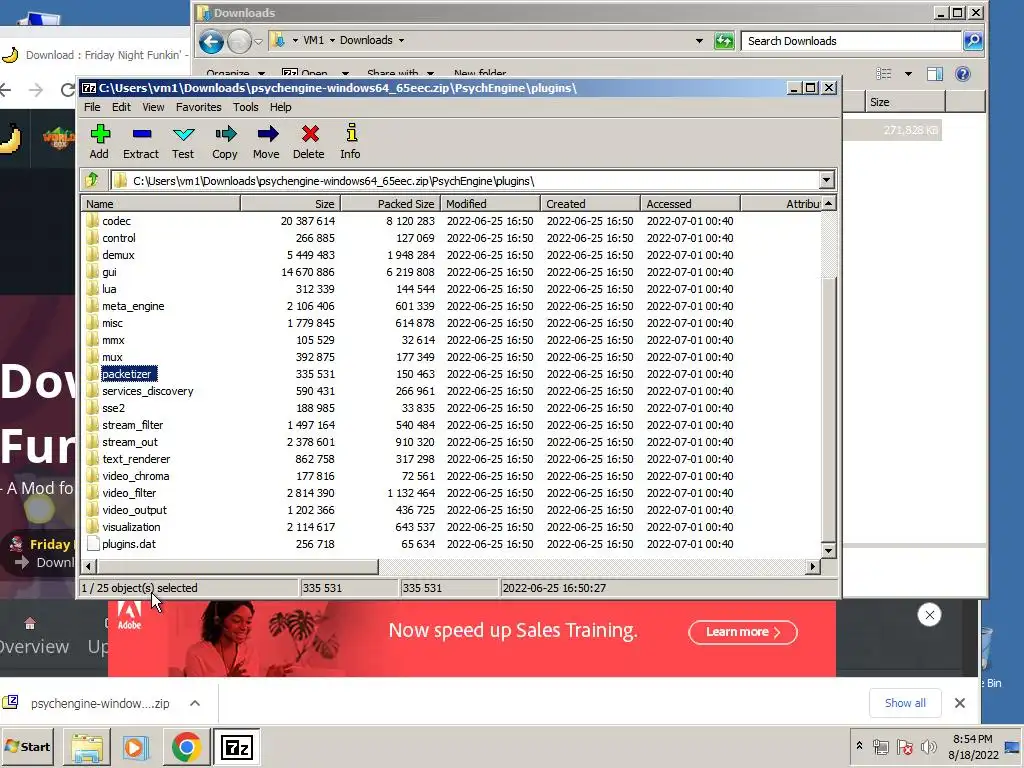Open Help icon in Downloads window
Screen dimensions: 1024x768
[x=963, y=74]
